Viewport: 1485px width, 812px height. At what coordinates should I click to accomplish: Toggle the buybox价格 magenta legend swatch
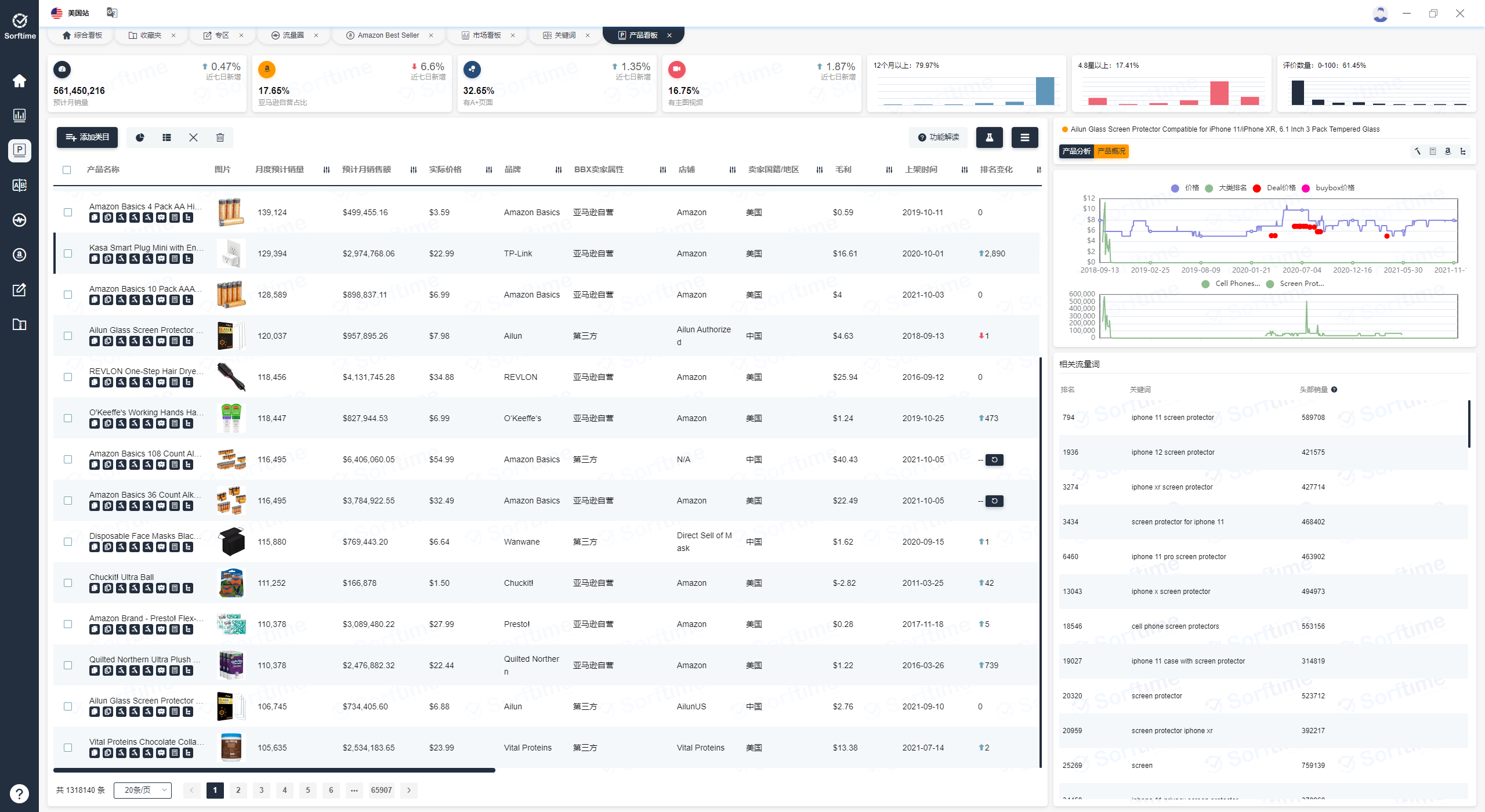[x=1306, y=188]
